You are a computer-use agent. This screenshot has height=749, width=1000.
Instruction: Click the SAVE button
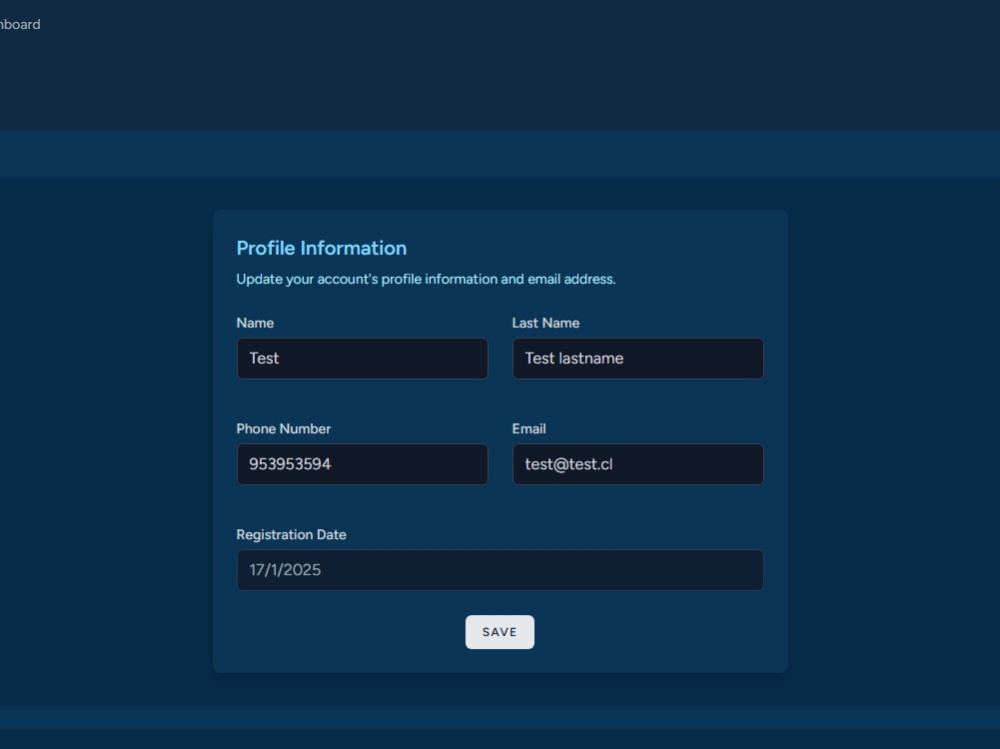coord(499,632)
